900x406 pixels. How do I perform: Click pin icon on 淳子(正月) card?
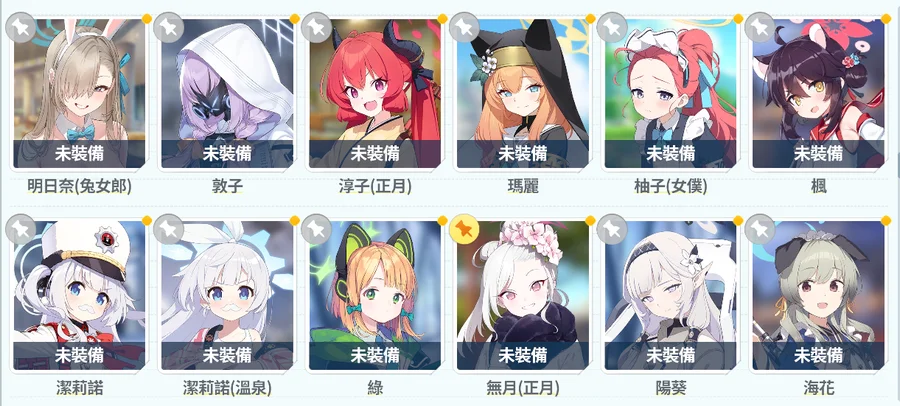point(316,28)
